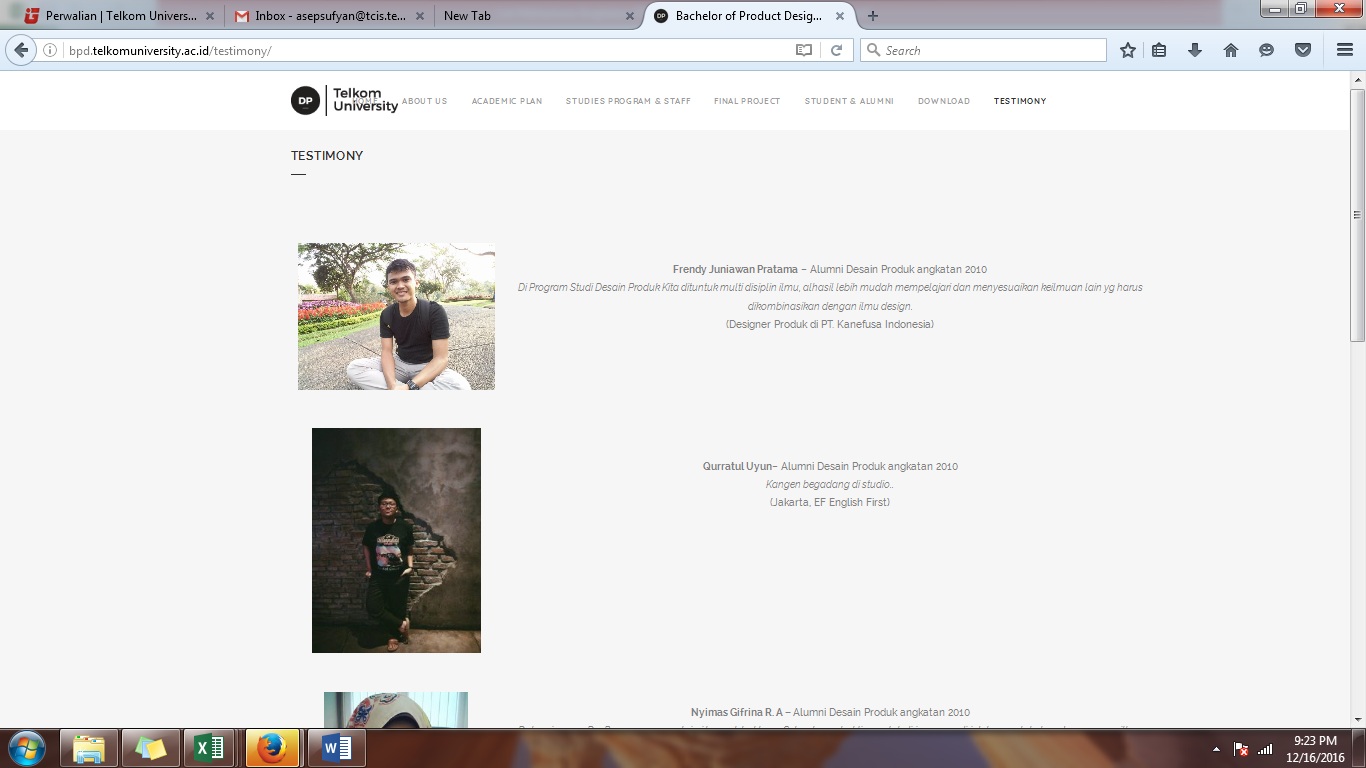Click text 'Kangen begadang di studio..'

[830, 484]
